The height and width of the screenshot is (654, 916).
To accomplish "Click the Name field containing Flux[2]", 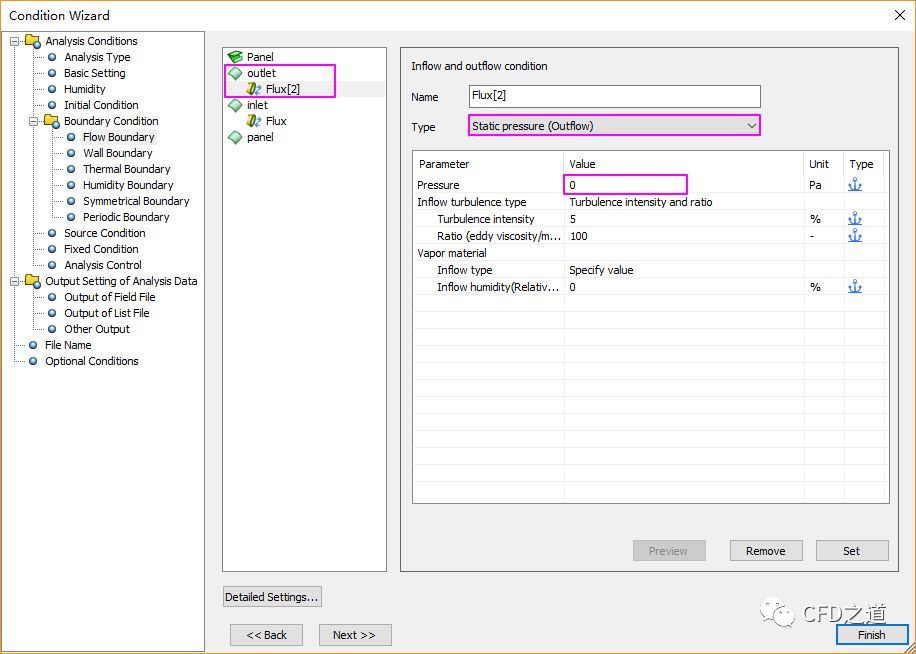I will (615, 96).
